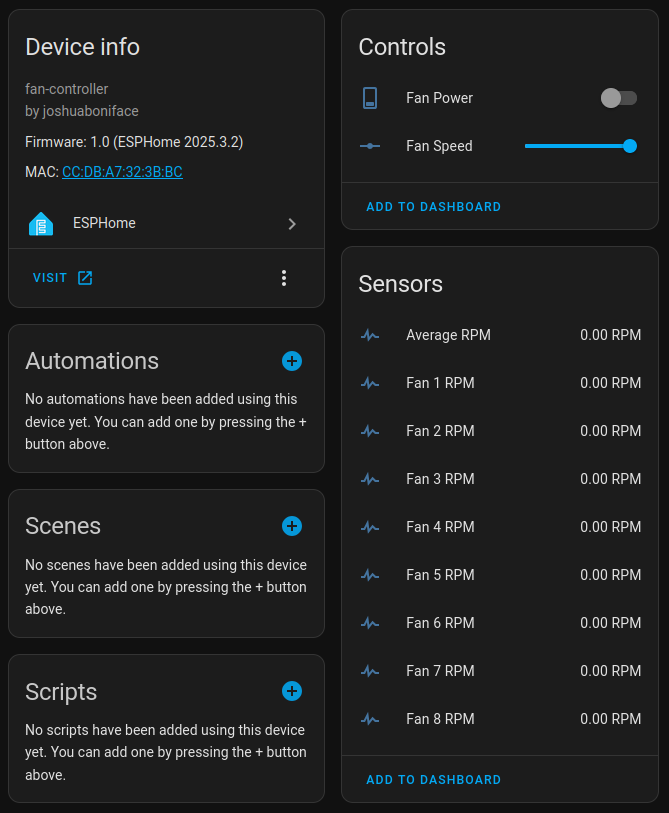This screenshot has height=813, width=669.
Task: Click the Fan 8 RPM sensor icon
Action: click(370, 719)
